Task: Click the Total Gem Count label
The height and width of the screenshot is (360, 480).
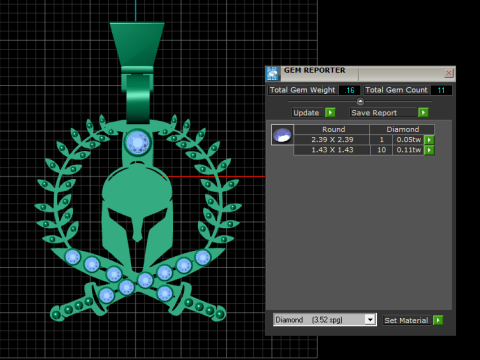Action: [x=396, y=90]
